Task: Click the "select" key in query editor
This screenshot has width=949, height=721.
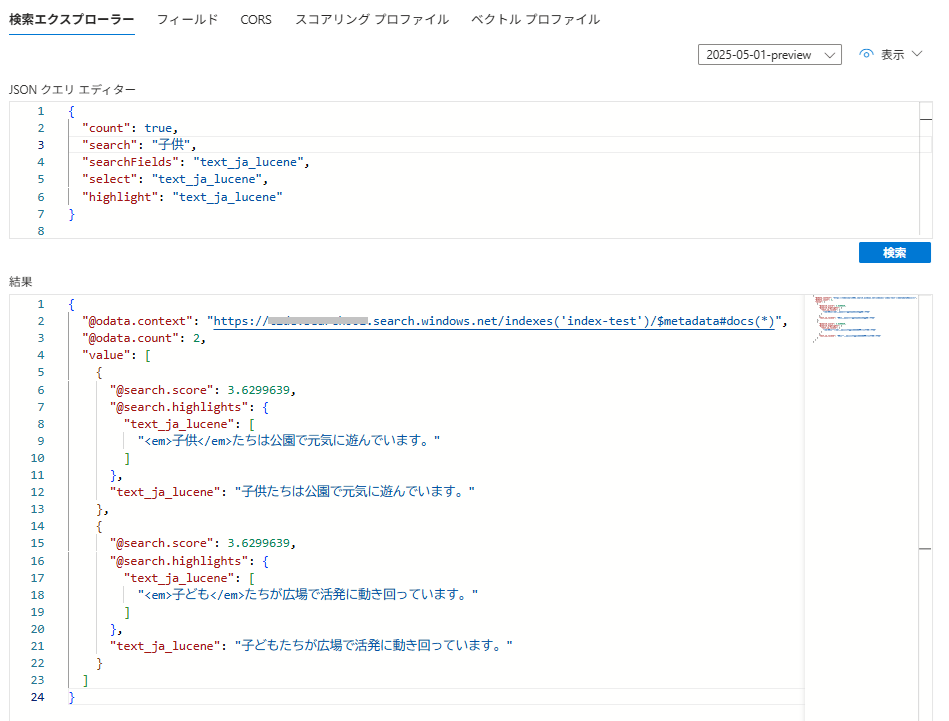Action: tap(110, 179)
